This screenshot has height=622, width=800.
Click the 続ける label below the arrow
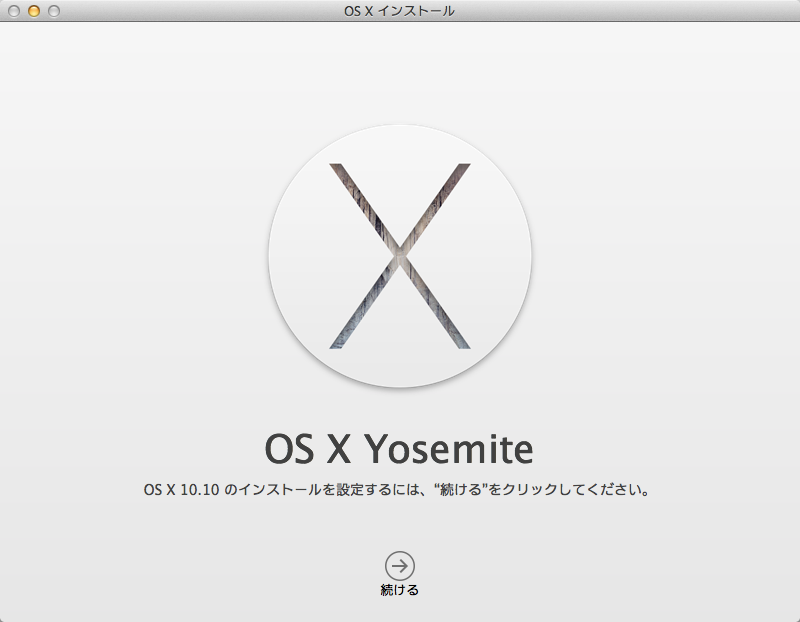point(399,590)
